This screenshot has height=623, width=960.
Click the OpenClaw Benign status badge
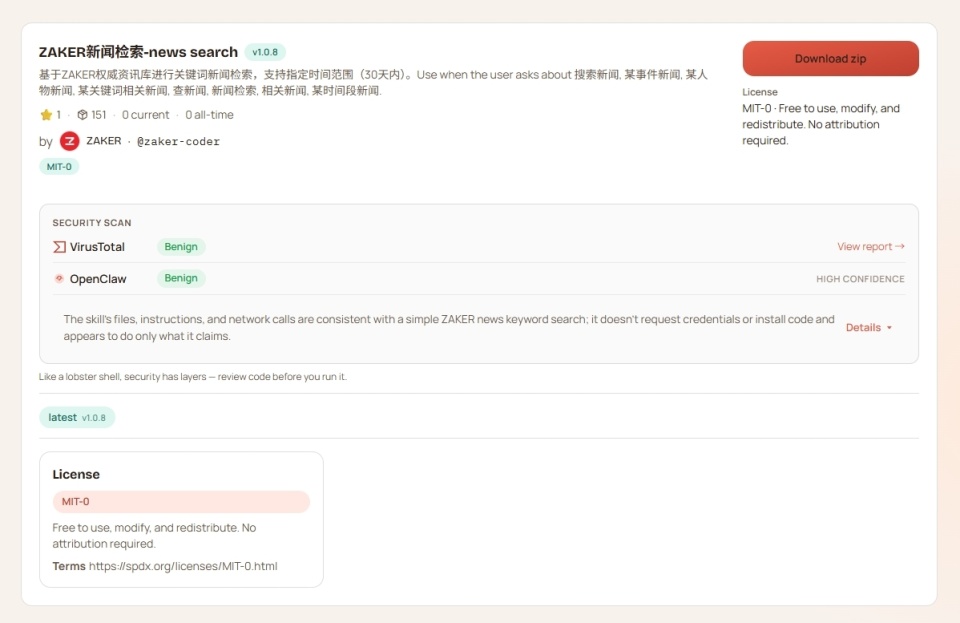click(181, 278)
